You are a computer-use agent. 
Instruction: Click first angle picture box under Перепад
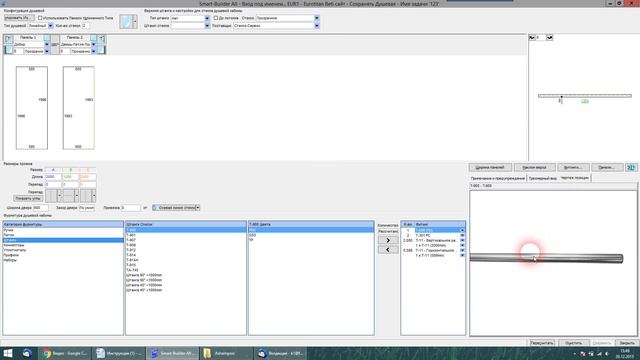point(53,196)
